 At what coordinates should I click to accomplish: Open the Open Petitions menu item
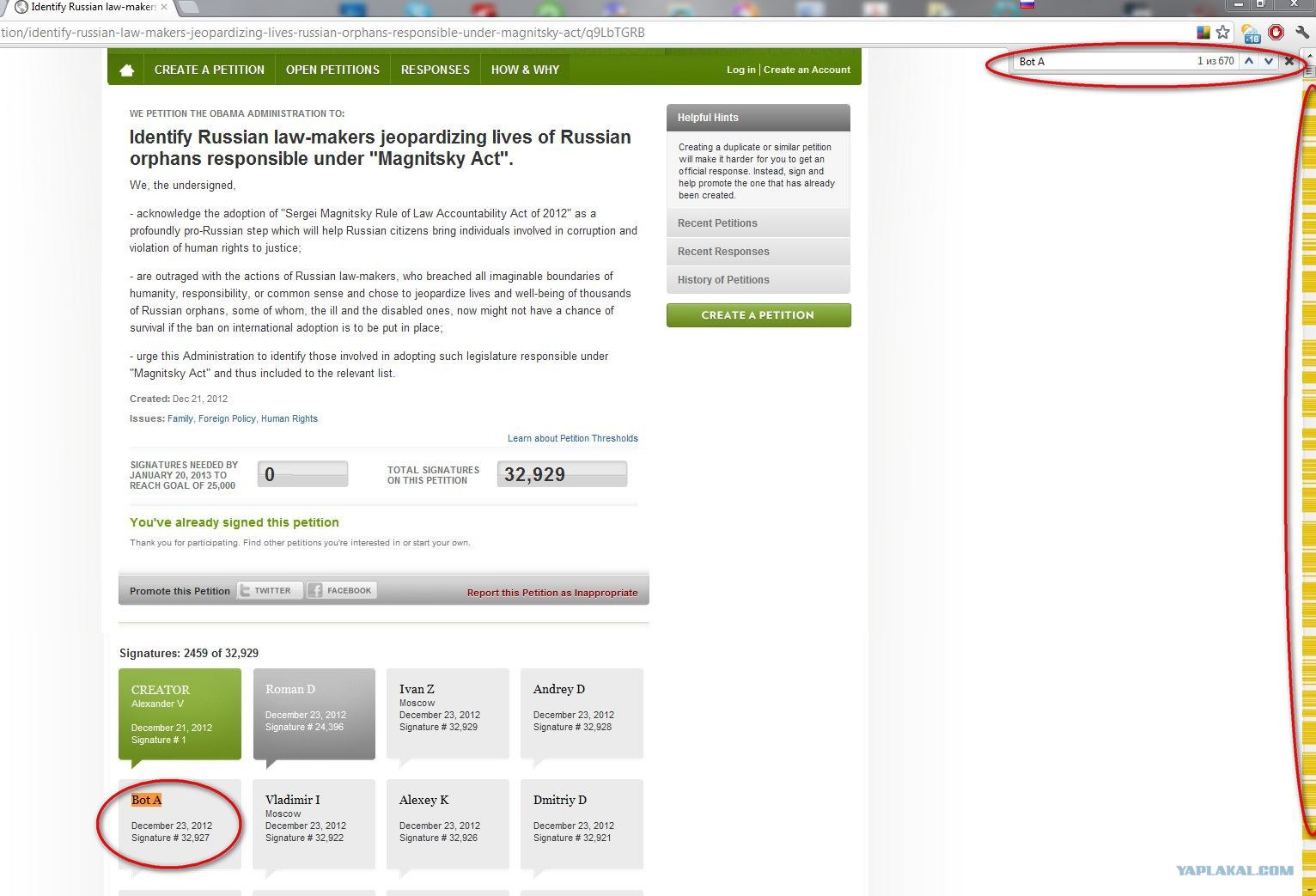pos(332,70)
